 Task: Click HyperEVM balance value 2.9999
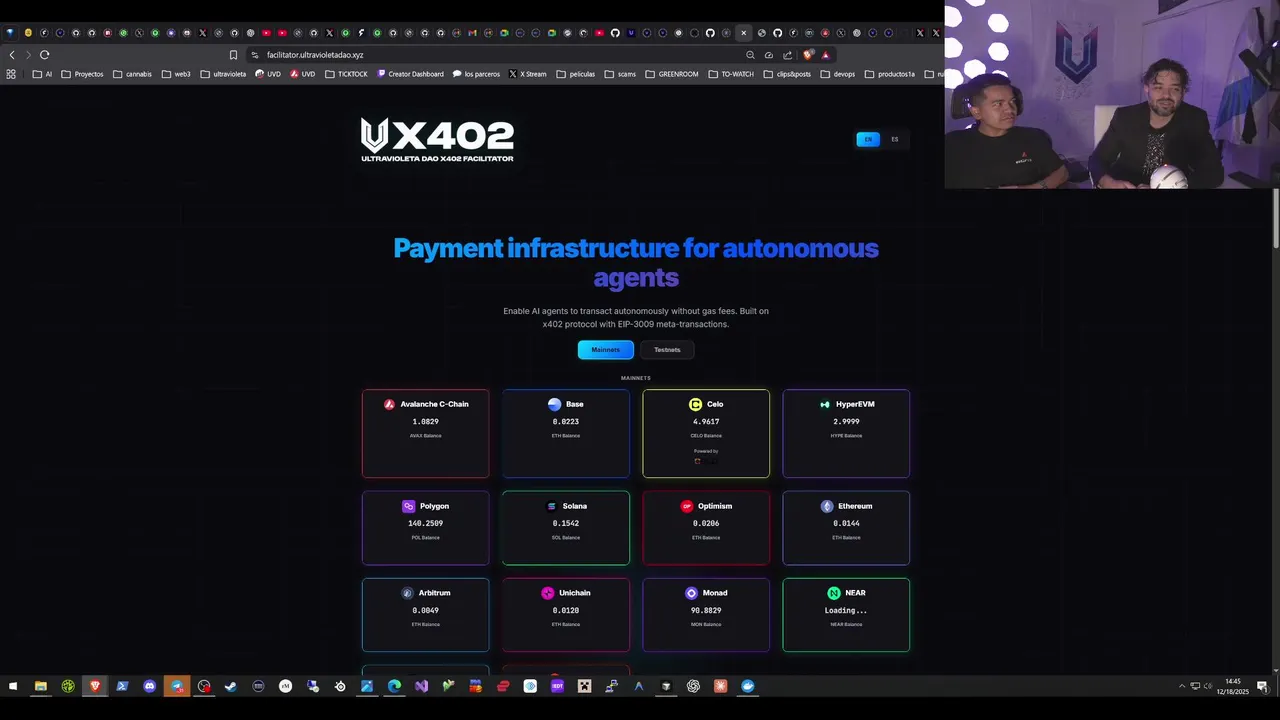[846, 422]
